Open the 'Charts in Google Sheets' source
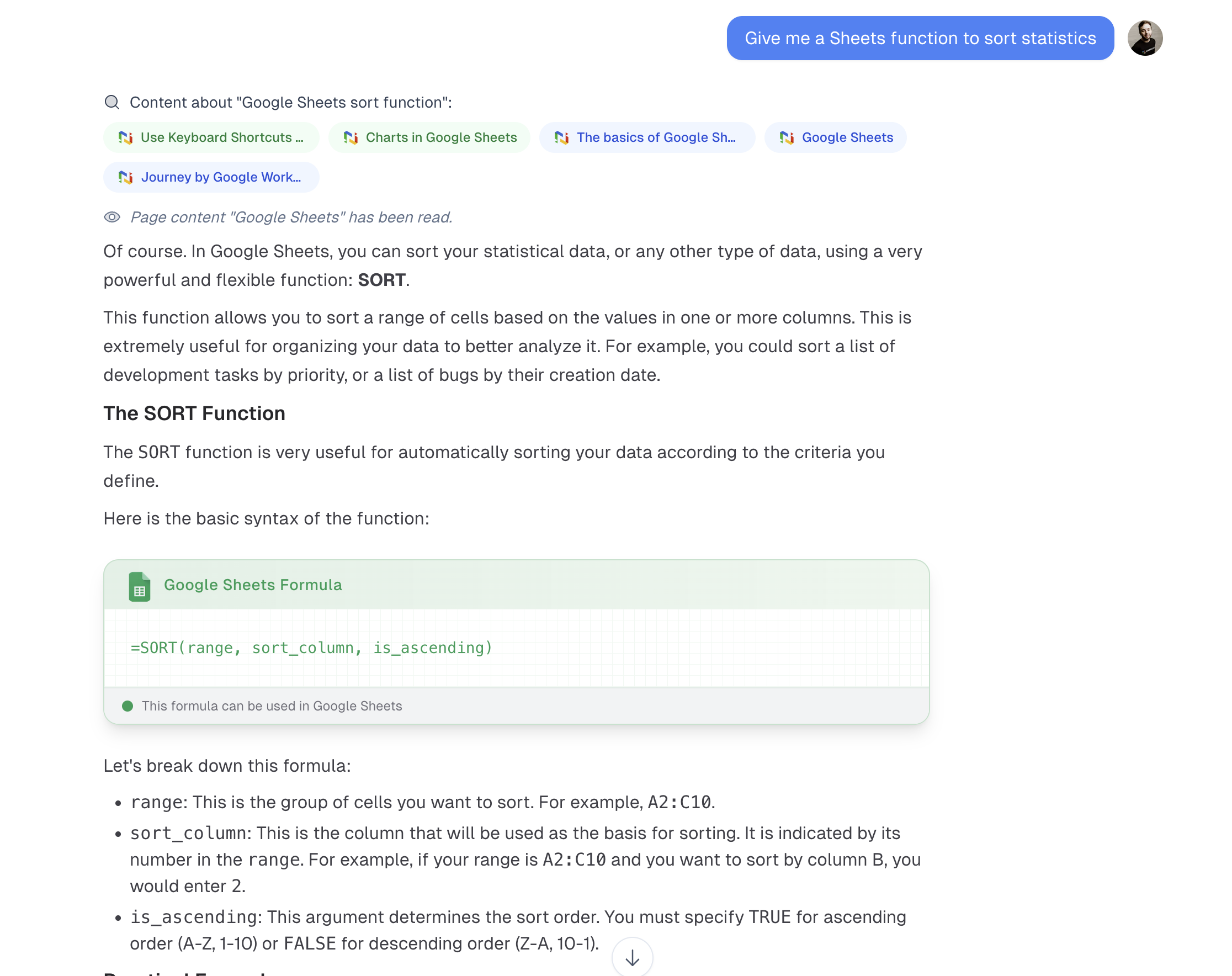The image size is (1232, 976). [441, 137]
